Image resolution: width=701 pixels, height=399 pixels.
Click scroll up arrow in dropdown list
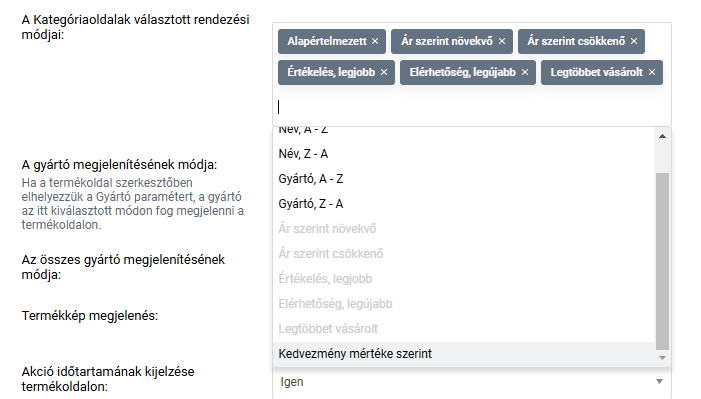pyautogui.click(x=663, y=136)
